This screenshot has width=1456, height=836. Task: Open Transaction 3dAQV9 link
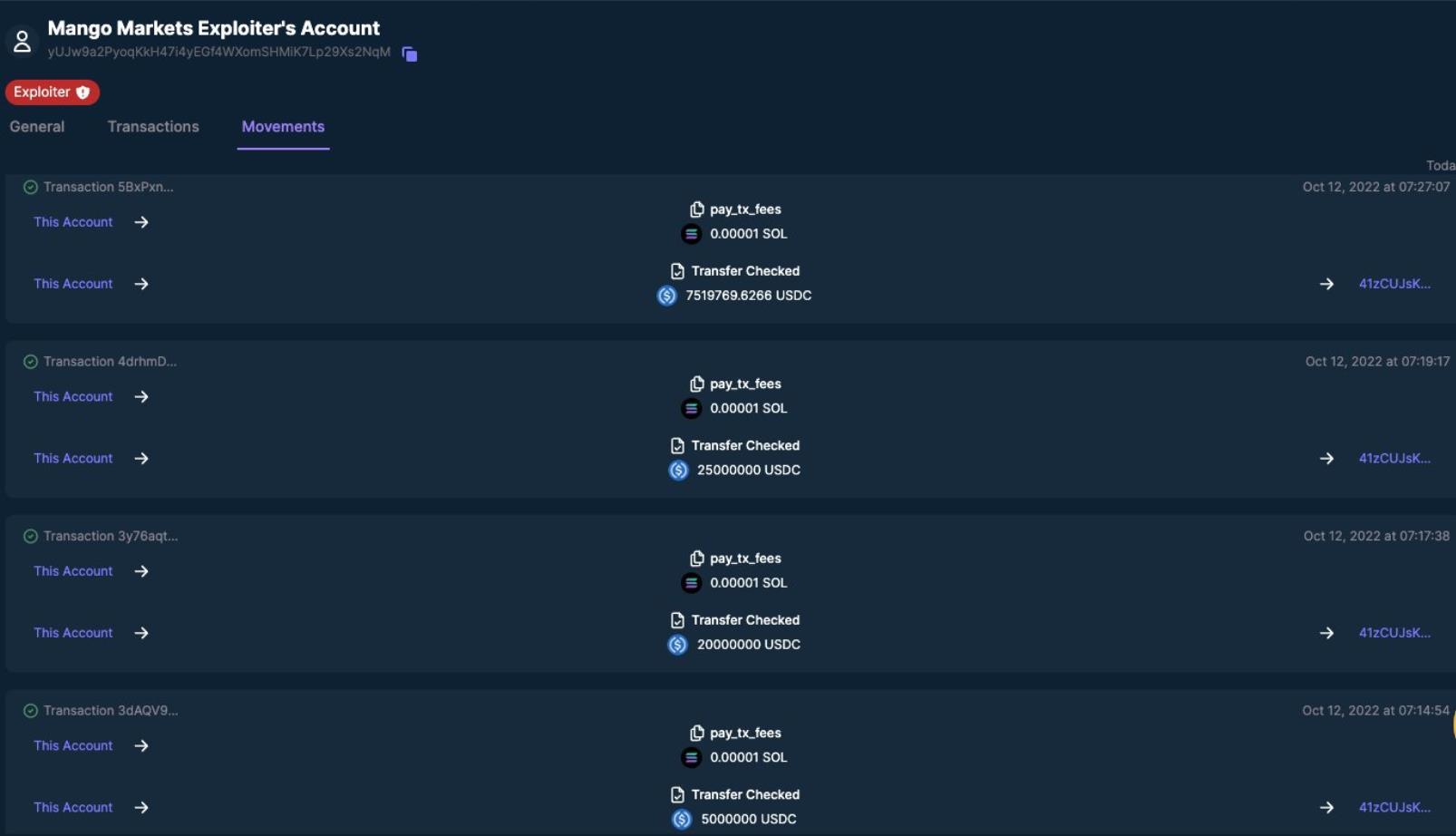111,711
